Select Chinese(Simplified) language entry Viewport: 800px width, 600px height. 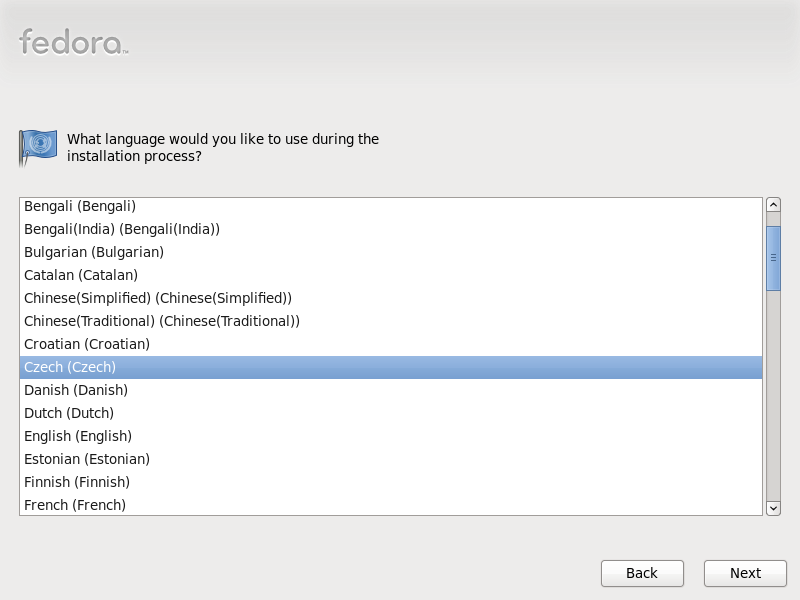tap(158, 298)
